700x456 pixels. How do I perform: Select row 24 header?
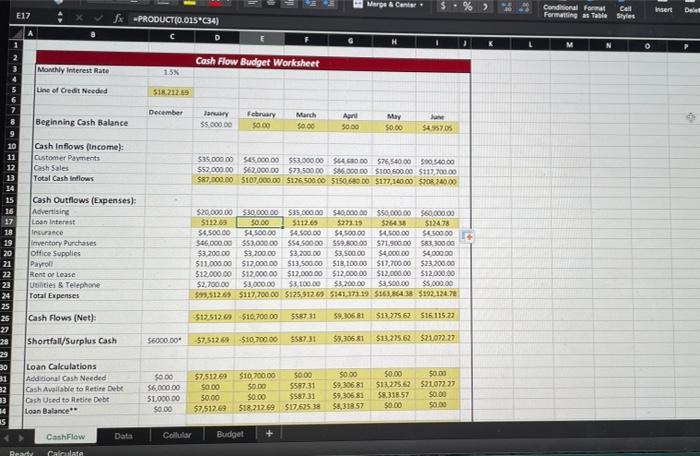click(6, 296)
